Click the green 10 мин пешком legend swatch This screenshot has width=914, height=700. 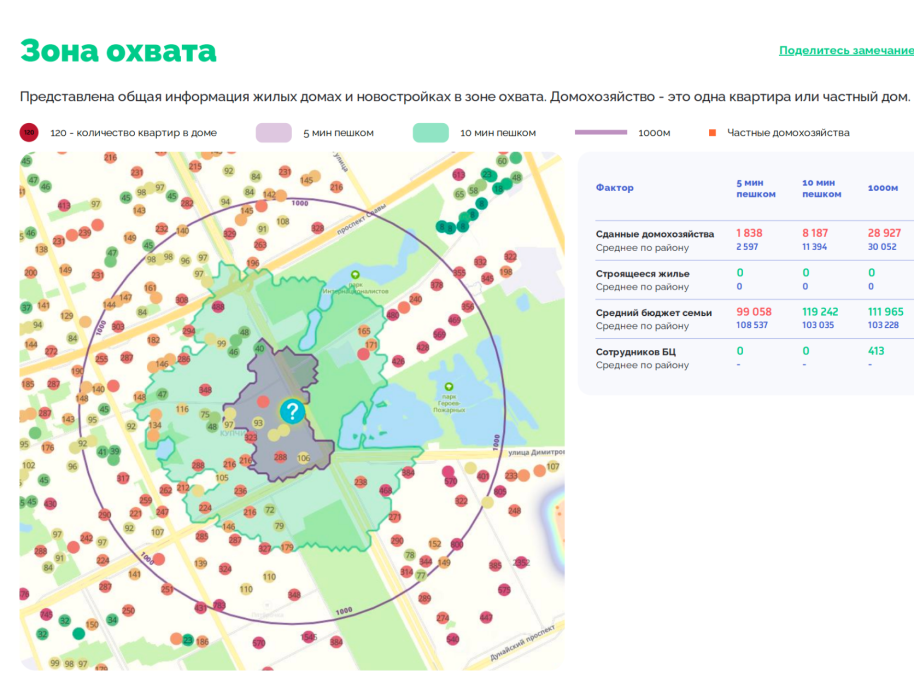coord(430,132)
